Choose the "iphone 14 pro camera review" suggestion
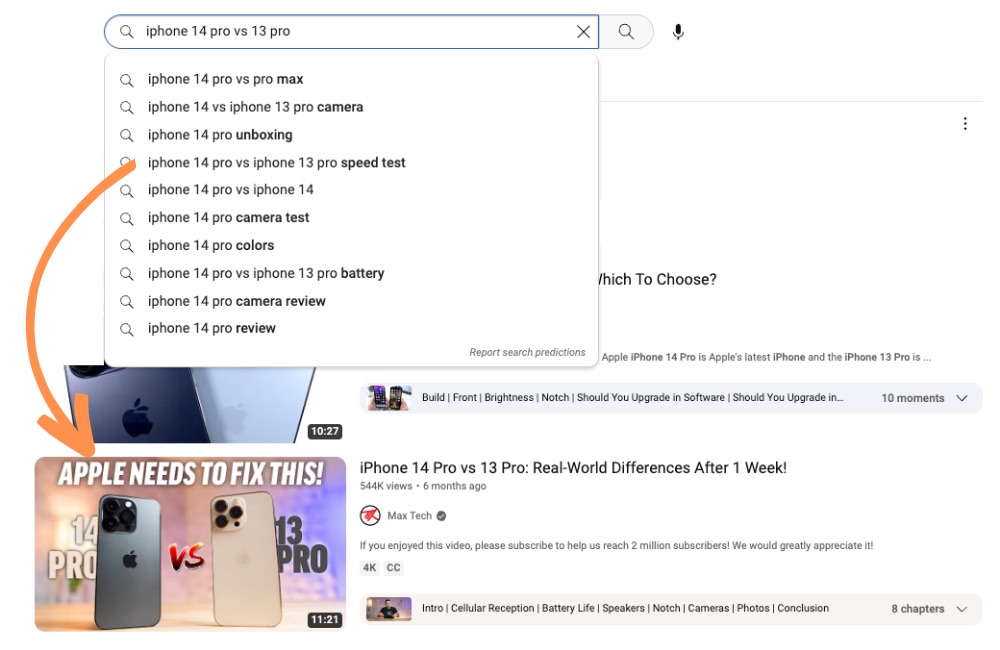 (351, 301)
